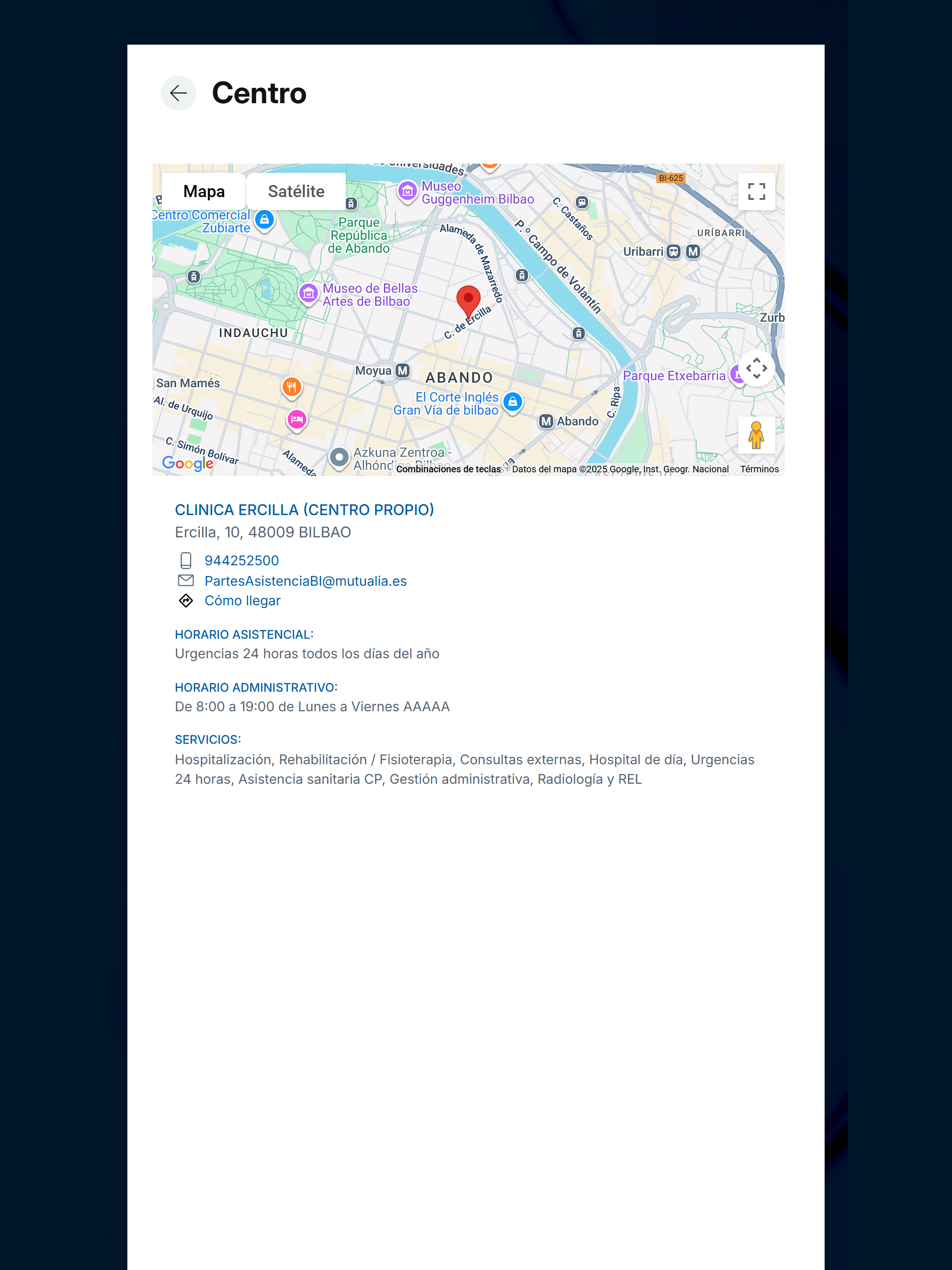Click the red location pin on map

(x=469, y=302)
